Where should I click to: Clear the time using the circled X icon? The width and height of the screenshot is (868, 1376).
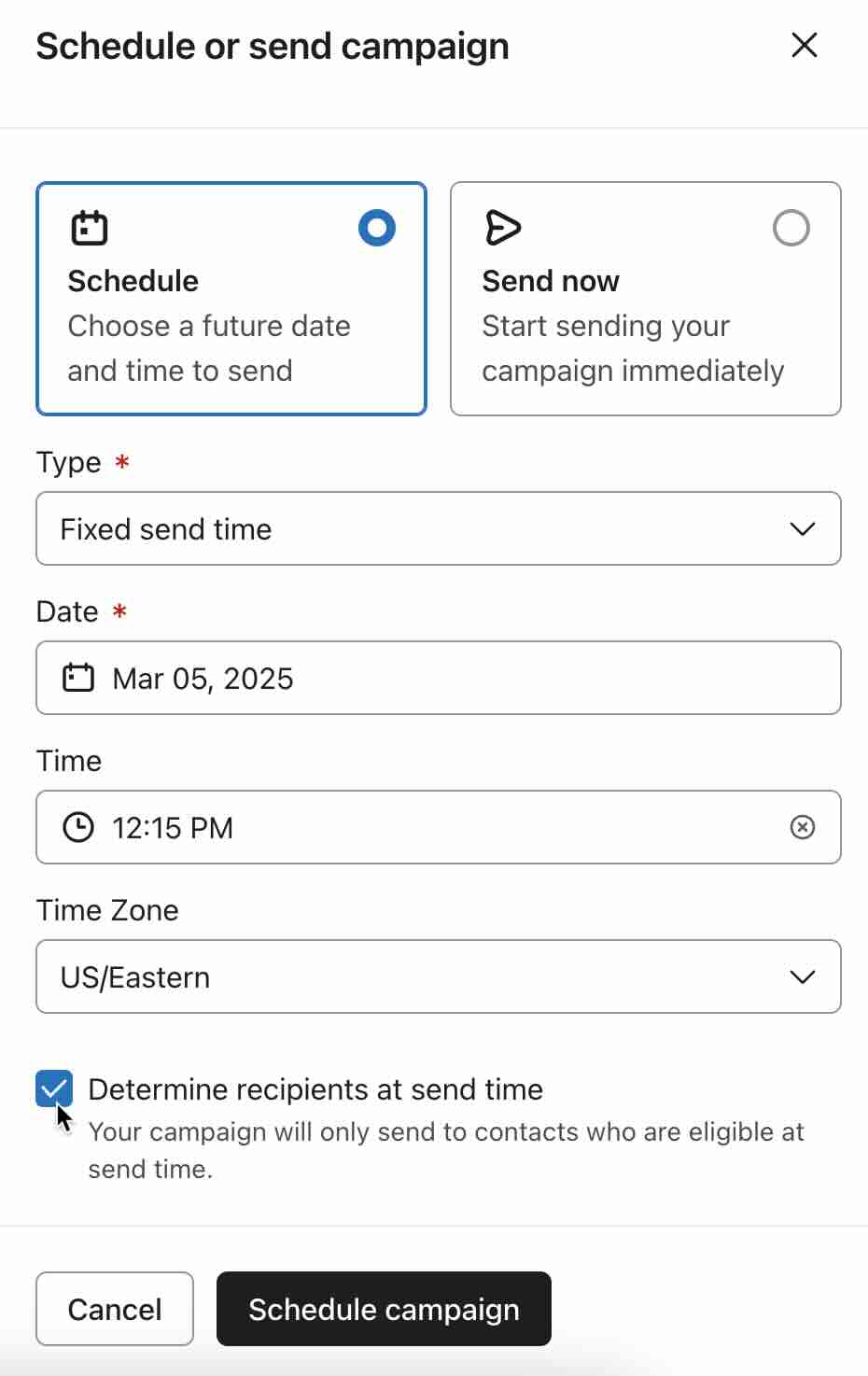click(x=803, y=827)
